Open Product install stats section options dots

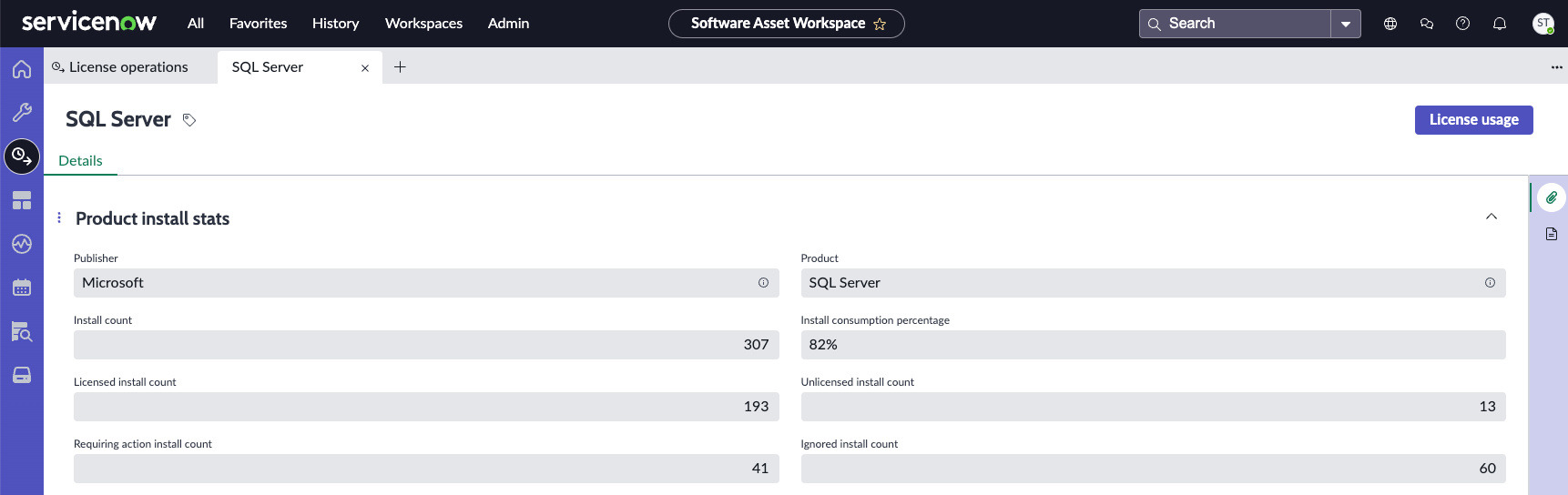[x=59, y=217]
